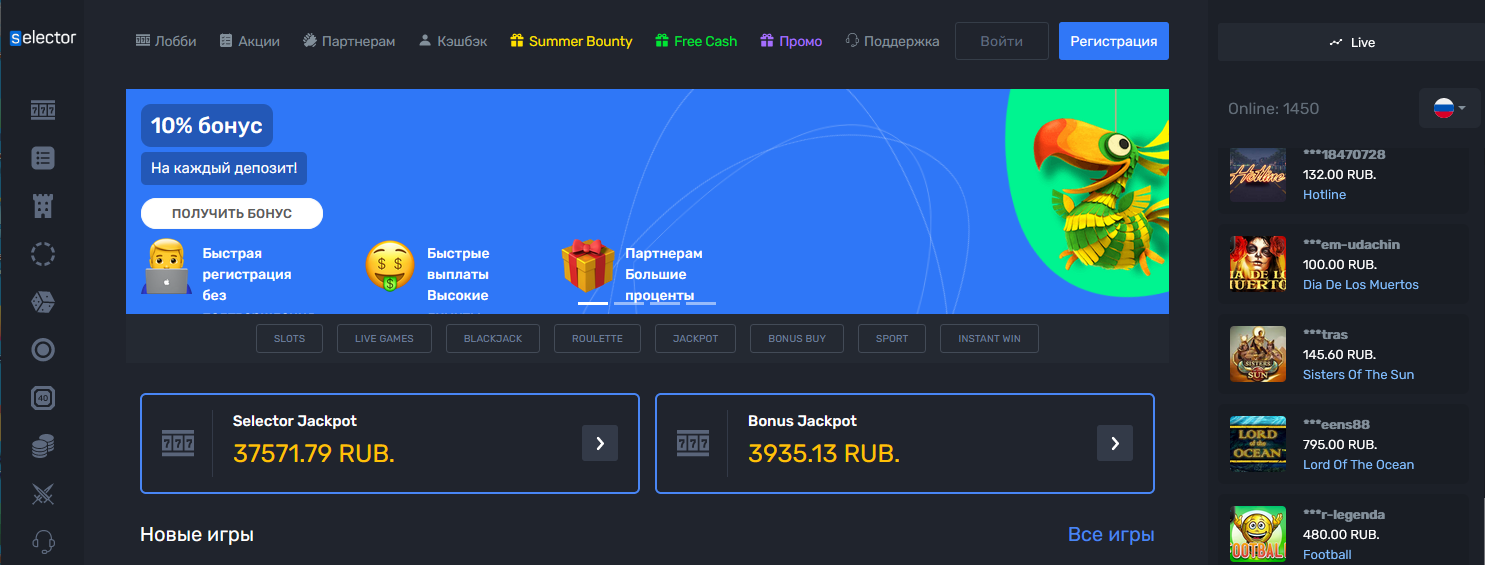The image size is (1485, 565).
Task: Click the crossed swords sidebar icon
Action: 43,494
